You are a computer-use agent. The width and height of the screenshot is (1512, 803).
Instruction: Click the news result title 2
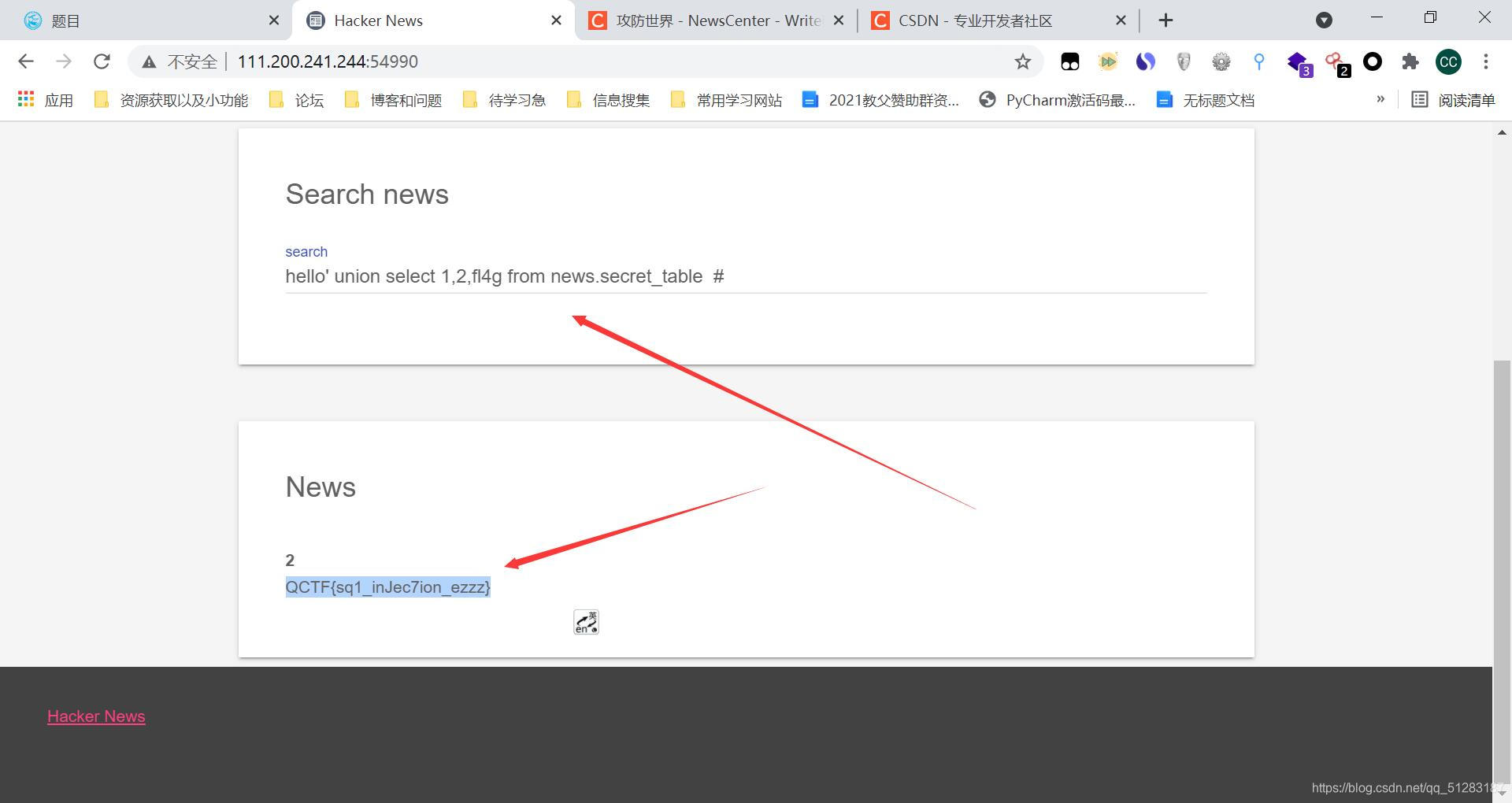290,560
